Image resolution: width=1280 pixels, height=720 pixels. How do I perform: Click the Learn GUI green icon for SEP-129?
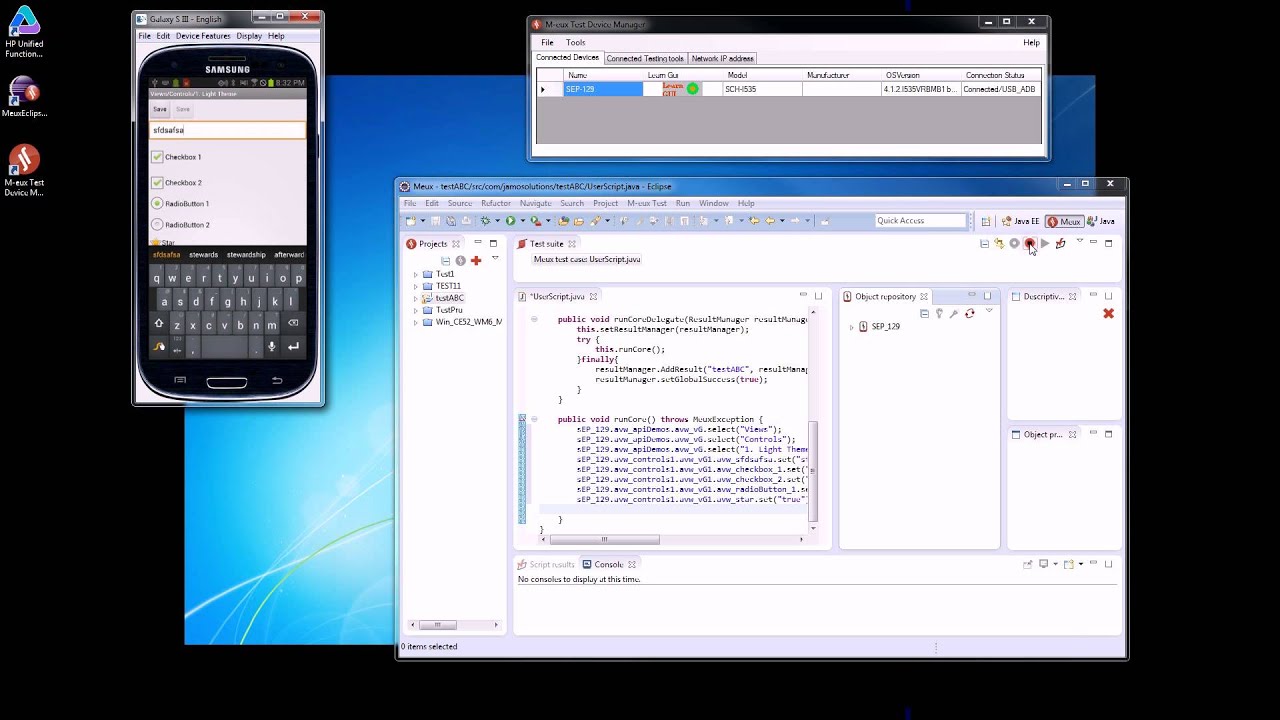pyautogui.click(x=692, y=89)
